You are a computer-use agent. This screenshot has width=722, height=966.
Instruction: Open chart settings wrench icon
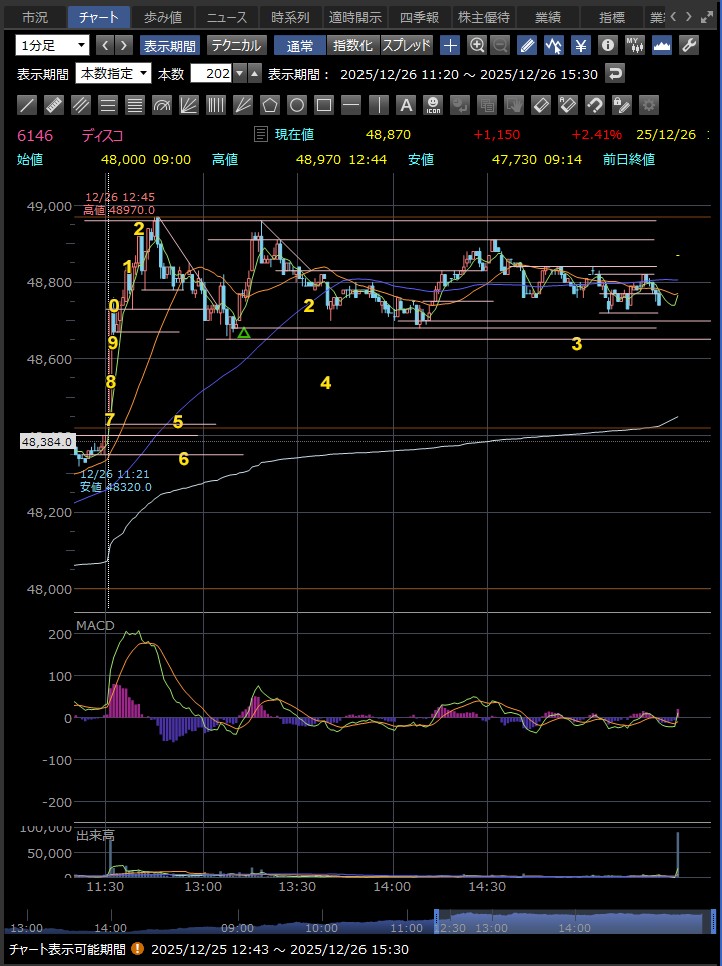point(688,45)
